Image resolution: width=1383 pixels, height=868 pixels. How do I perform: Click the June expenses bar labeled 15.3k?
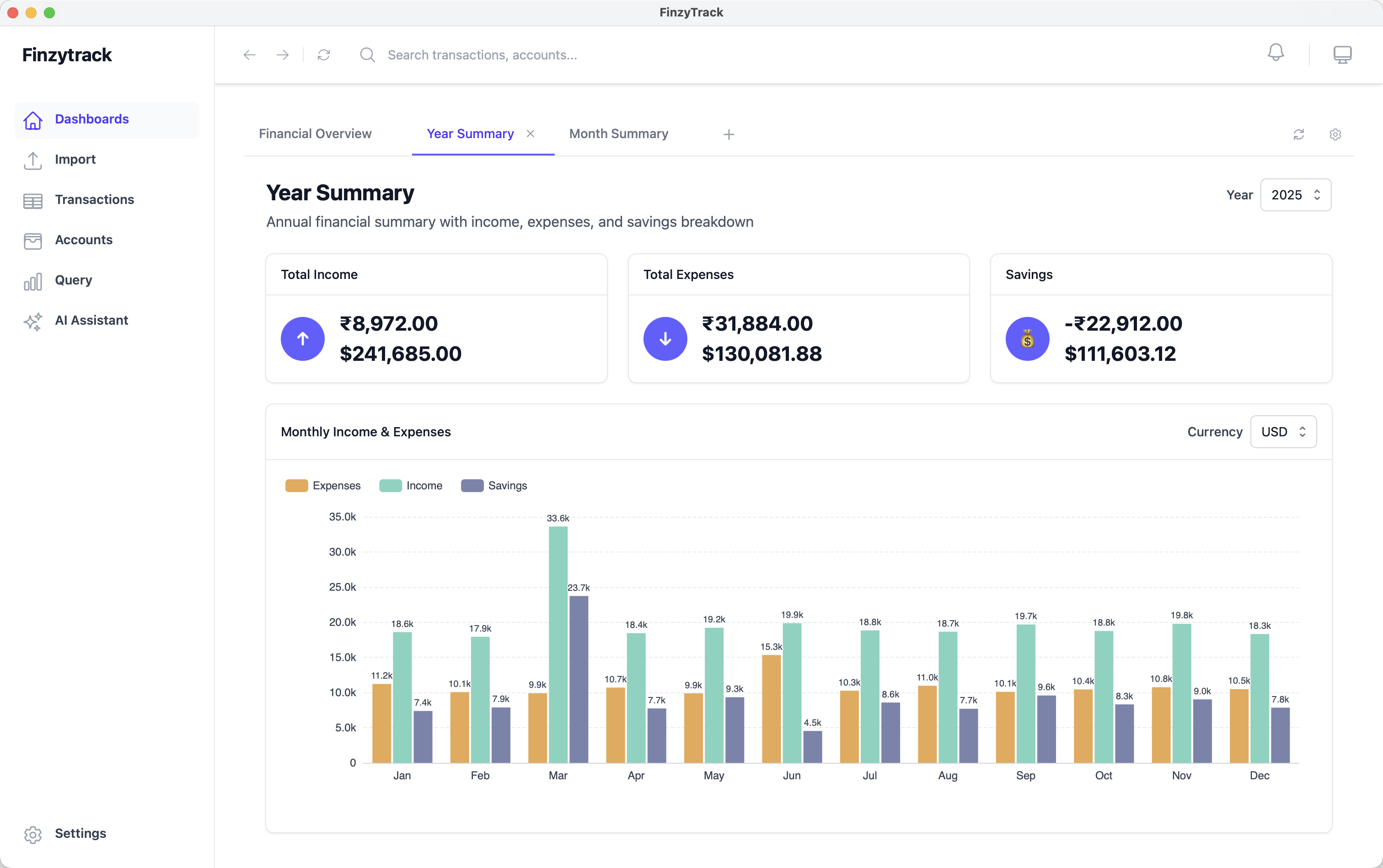[x=771, y=709]
